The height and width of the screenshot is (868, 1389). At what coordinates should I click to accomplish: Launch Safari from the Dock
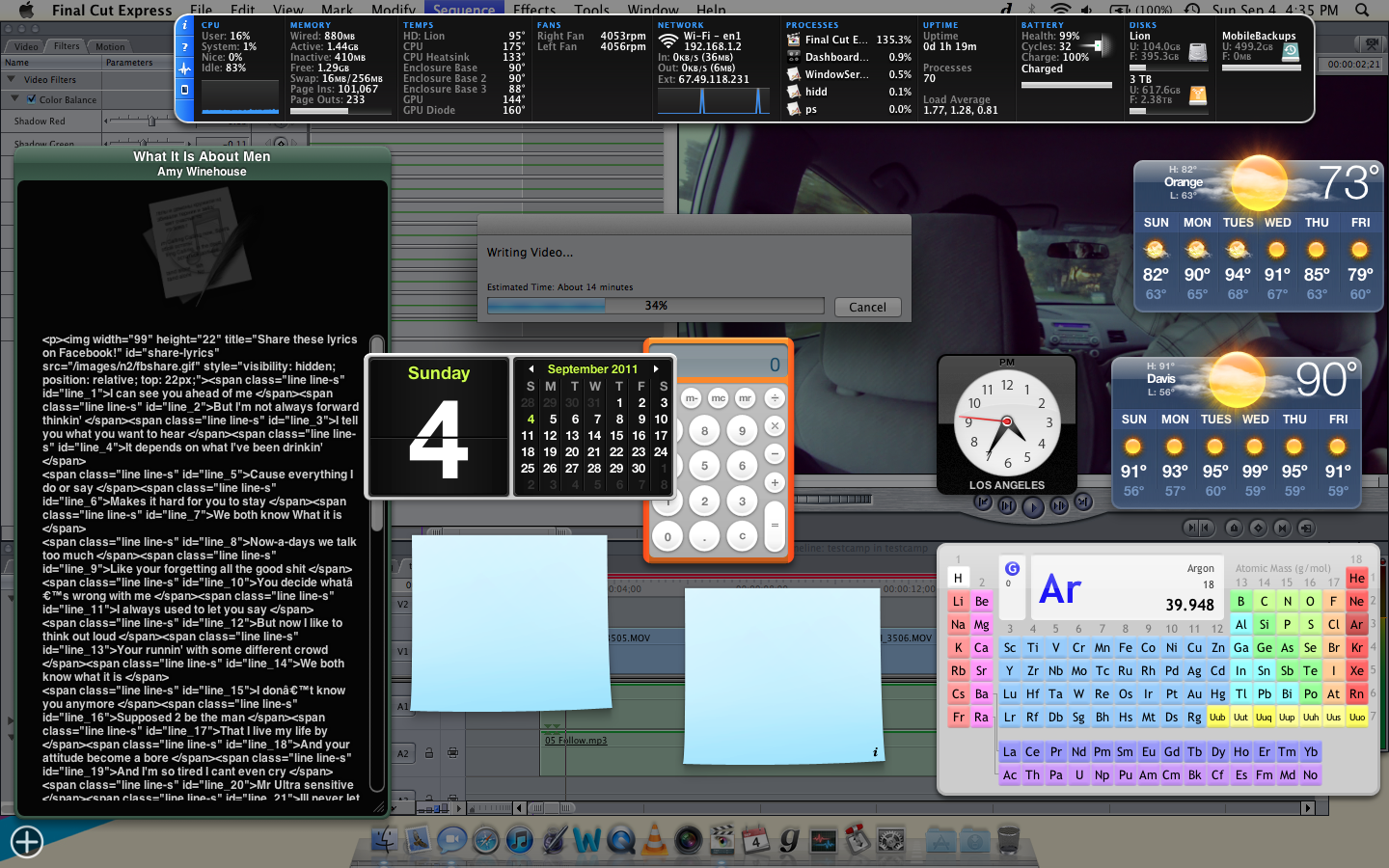tap(486, 839)
